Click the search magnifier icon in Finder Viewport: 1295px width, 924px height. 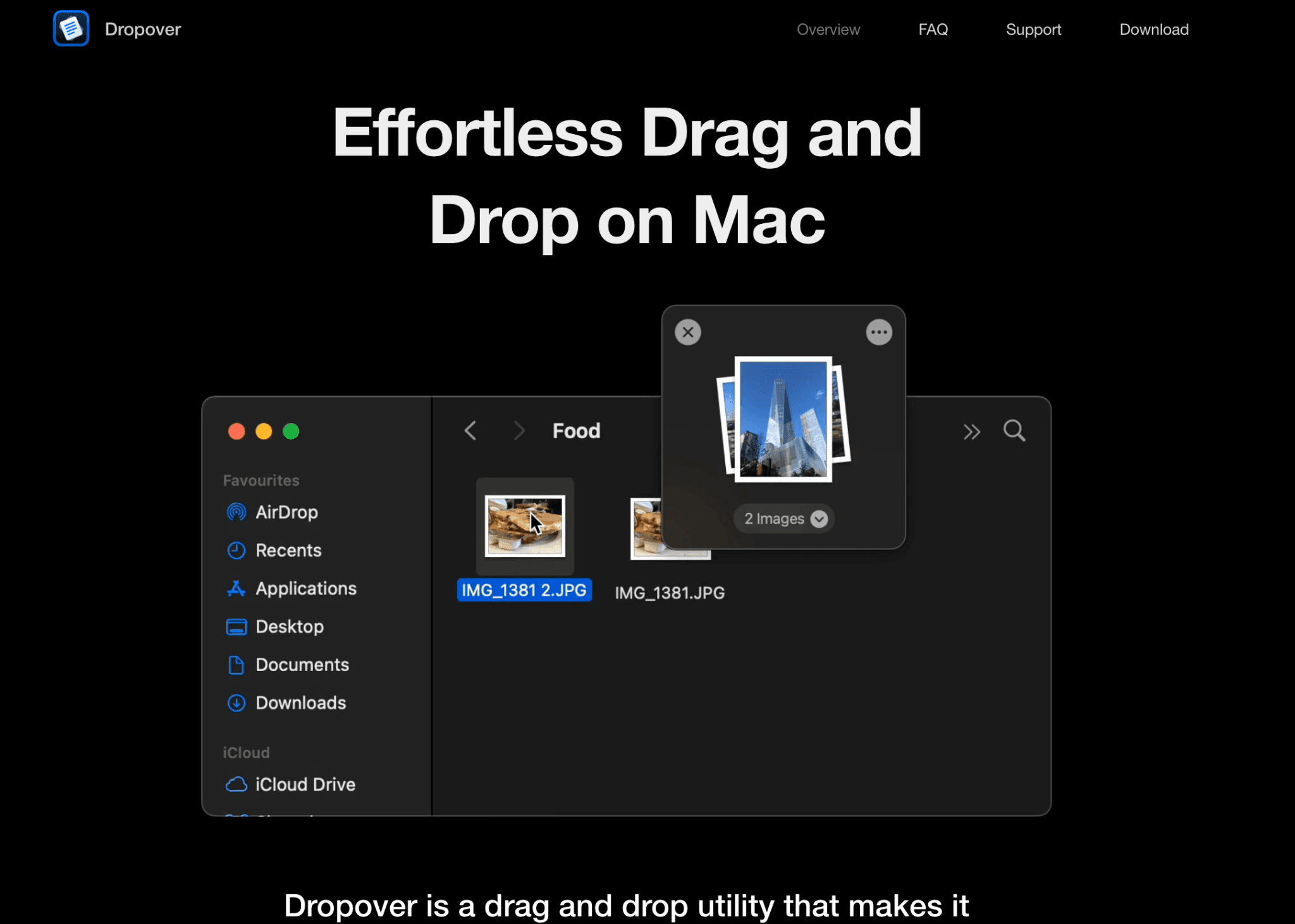(x=1014, y=431)
